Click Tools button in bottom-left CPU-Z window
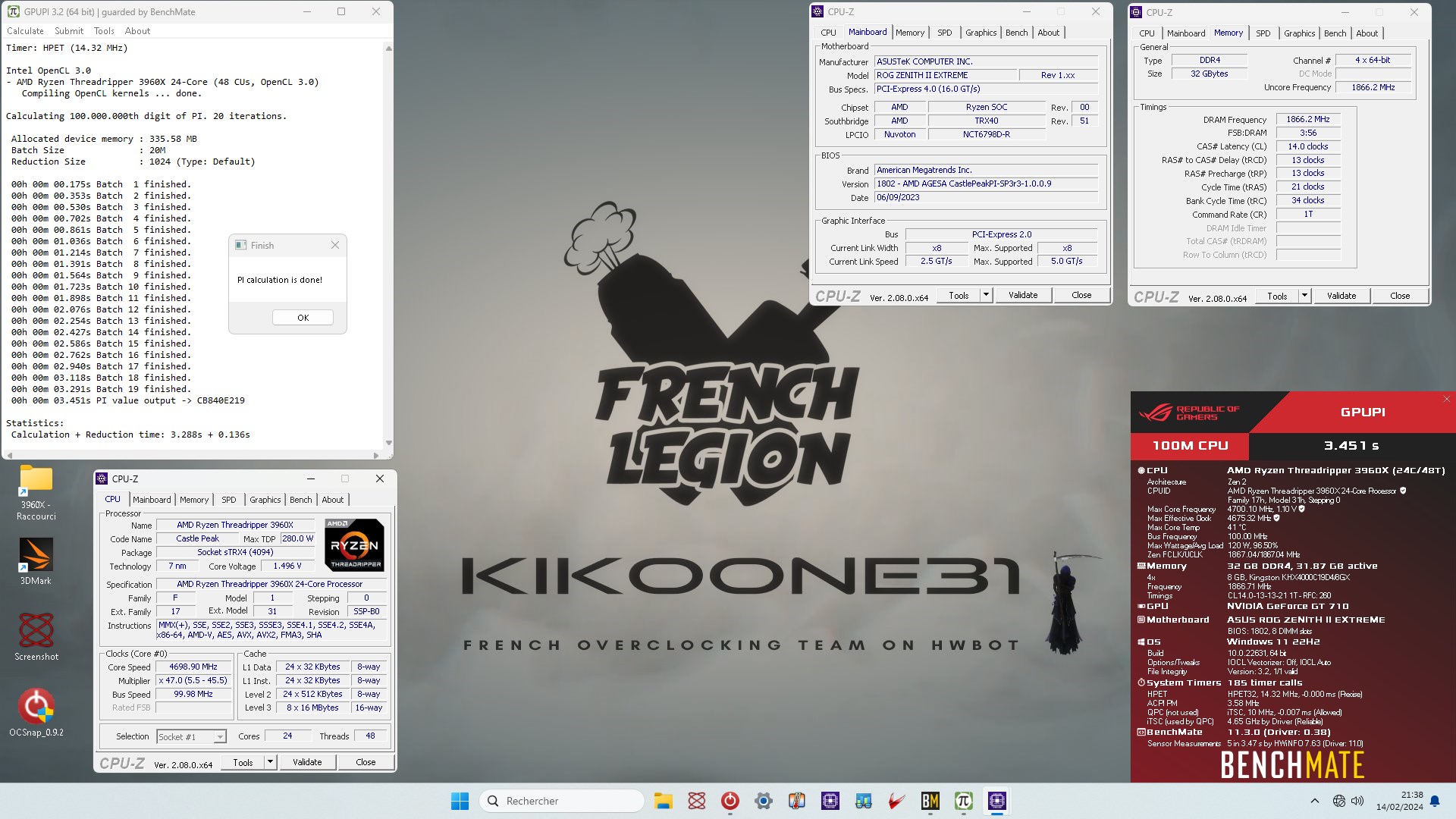Viewport: 1456px width, 819px height. click(x=243, y=762)
